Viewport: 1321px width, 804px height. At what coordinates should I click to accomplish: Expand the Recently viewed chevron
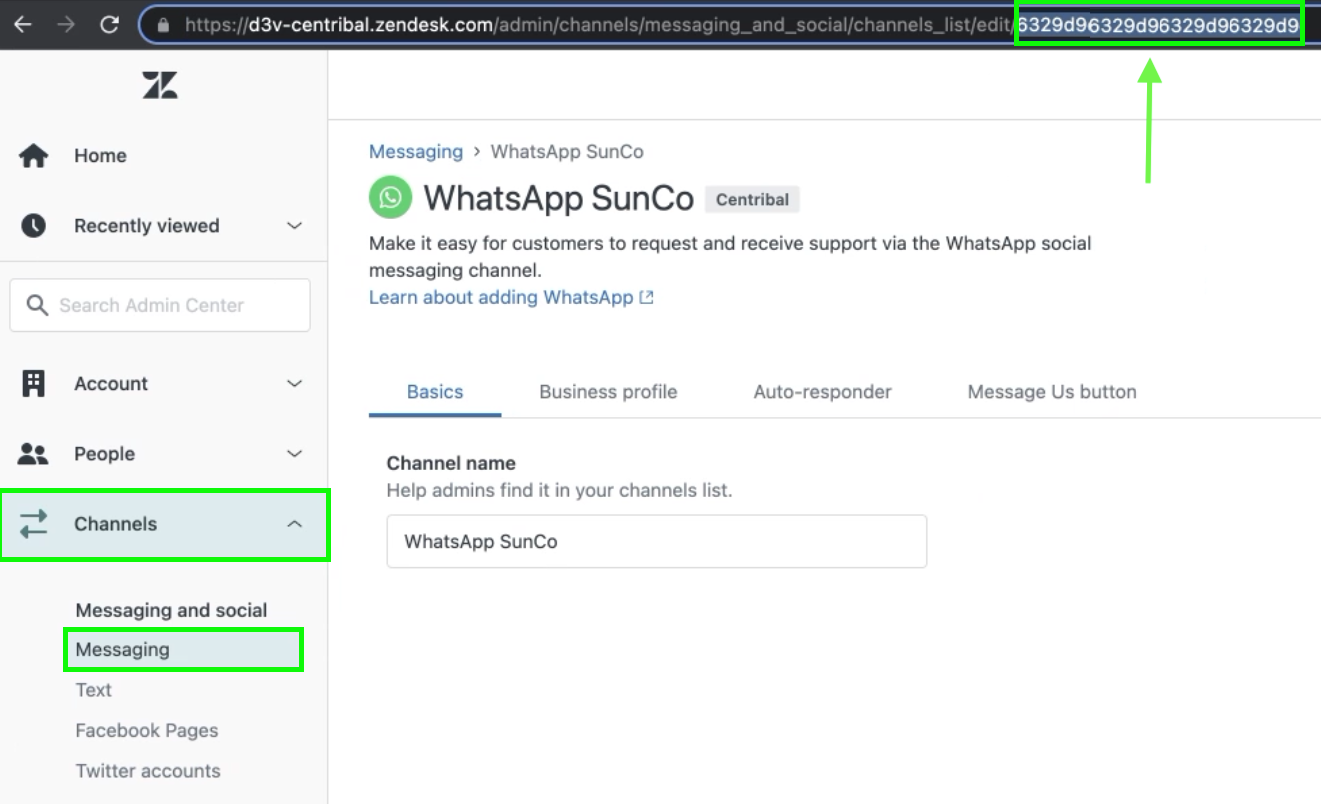click(x=294, y=226)
